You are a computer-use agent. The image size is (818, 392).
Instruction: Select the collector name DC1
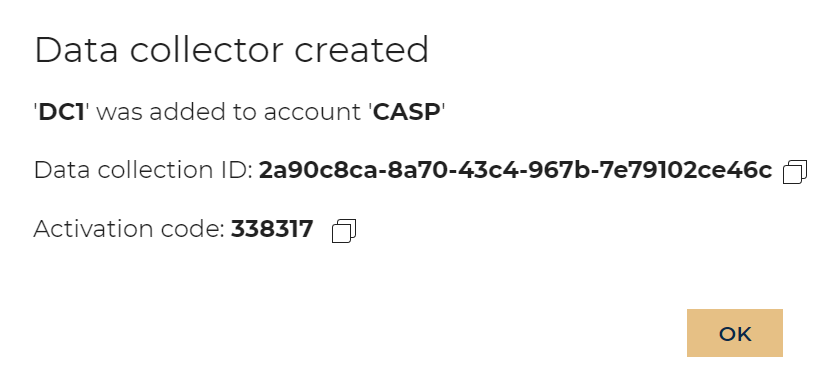62,112
